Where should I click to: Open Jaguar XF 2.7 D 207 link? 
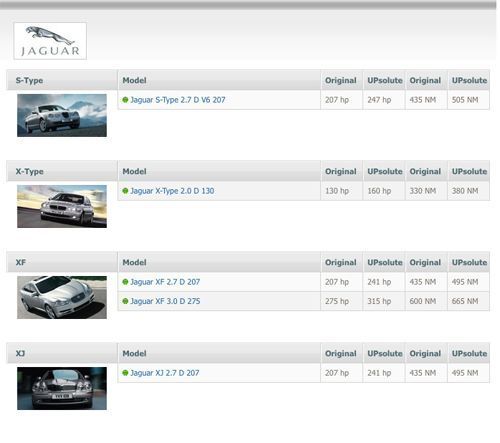tap(165, 282)
